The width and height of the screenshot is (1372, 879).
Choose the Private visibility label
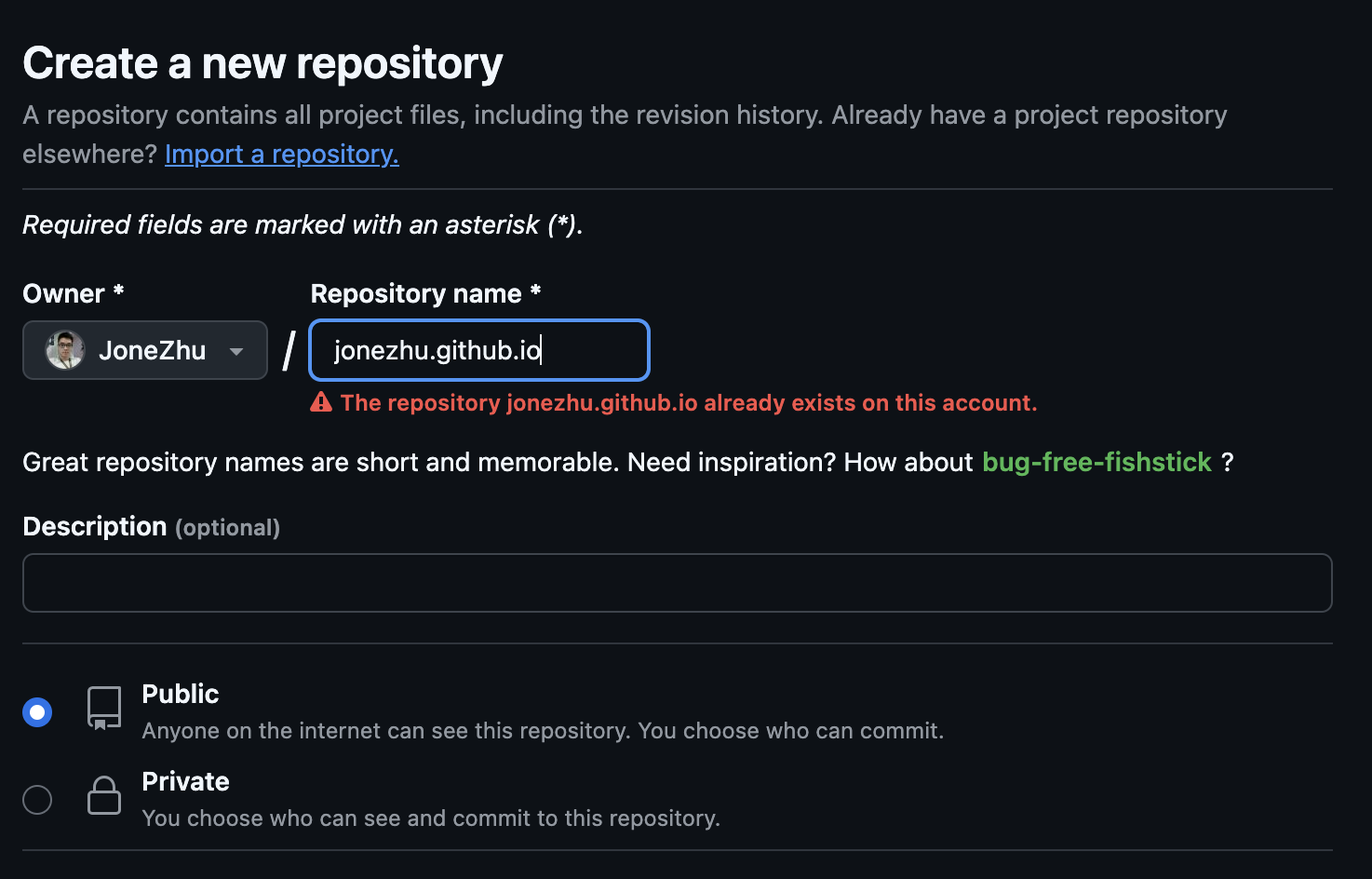point(185,781)
